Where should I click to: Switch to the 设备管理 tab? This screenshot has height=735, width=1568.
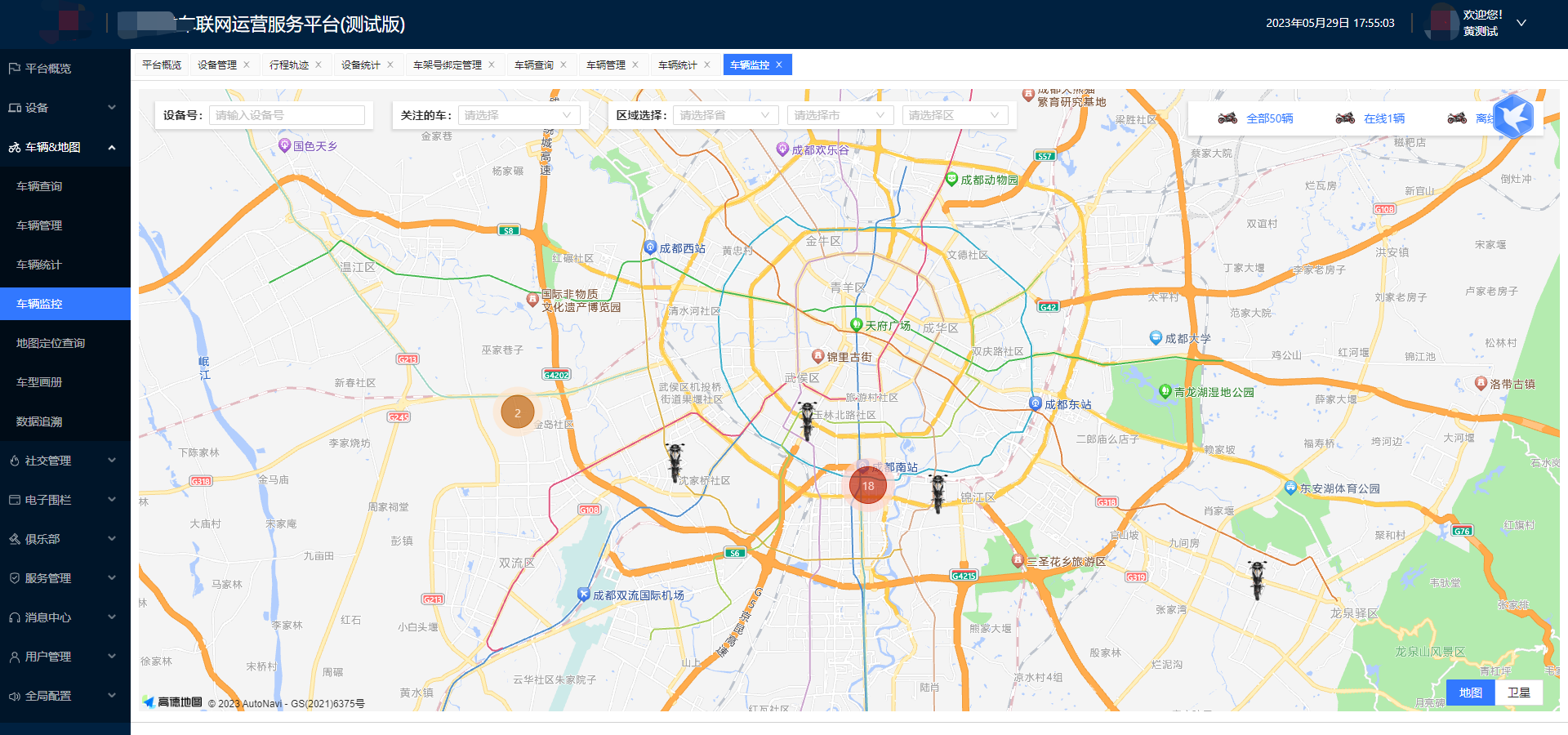pos(217,65)
